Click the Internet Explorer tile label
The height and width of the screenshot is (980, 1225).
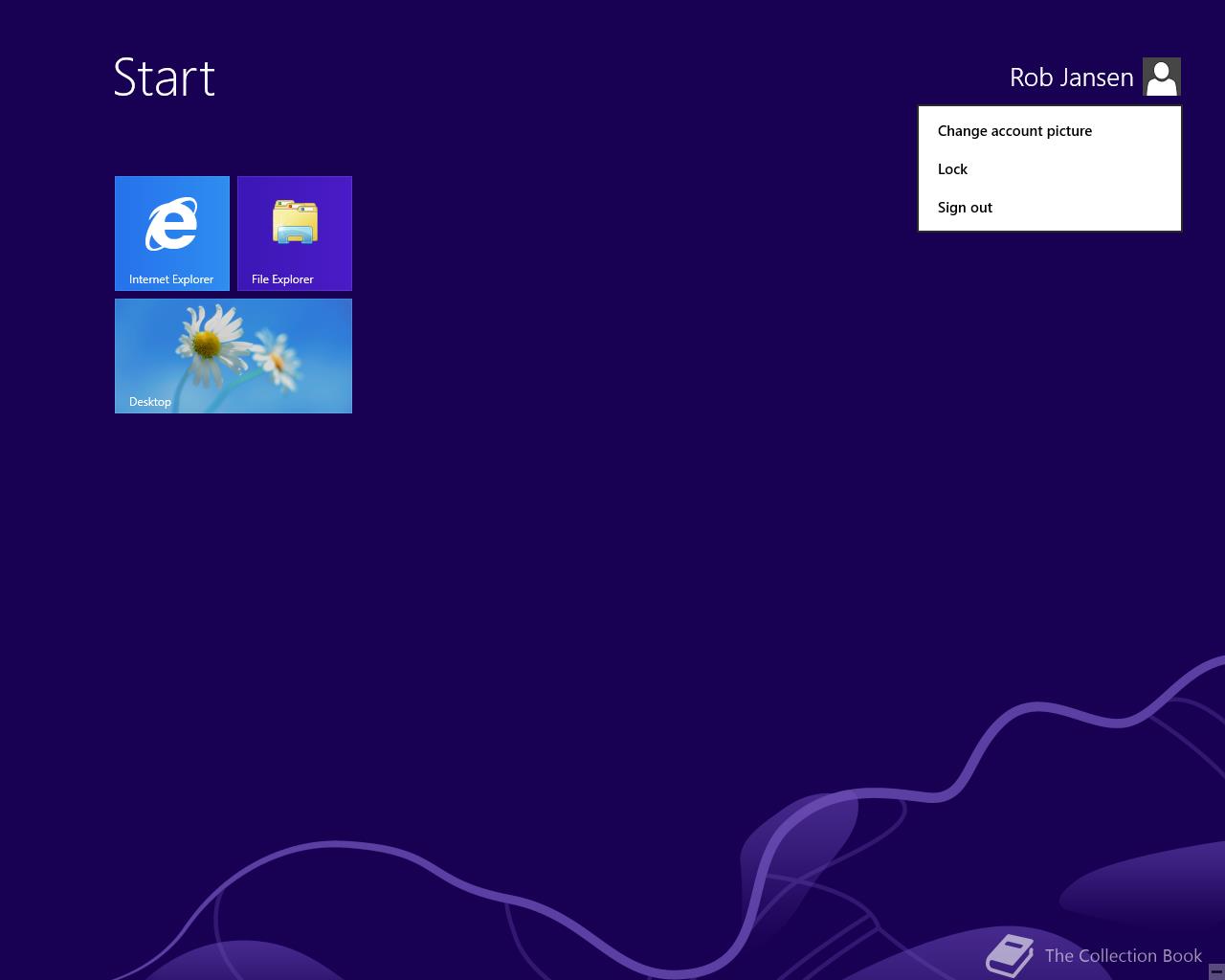172,278
